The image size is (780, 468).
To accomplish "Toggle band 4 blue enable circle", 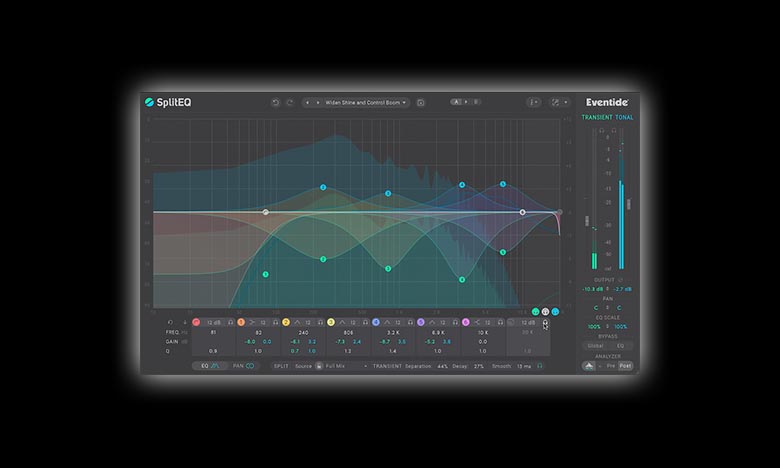I will [376, 322].
